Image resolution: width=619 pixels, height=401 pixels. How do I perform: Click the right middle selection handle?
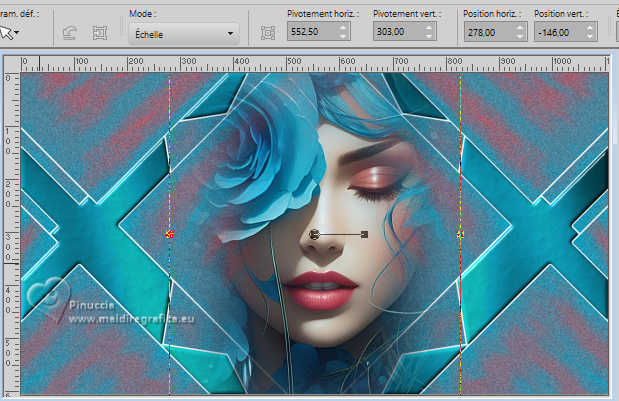(460, 235)
